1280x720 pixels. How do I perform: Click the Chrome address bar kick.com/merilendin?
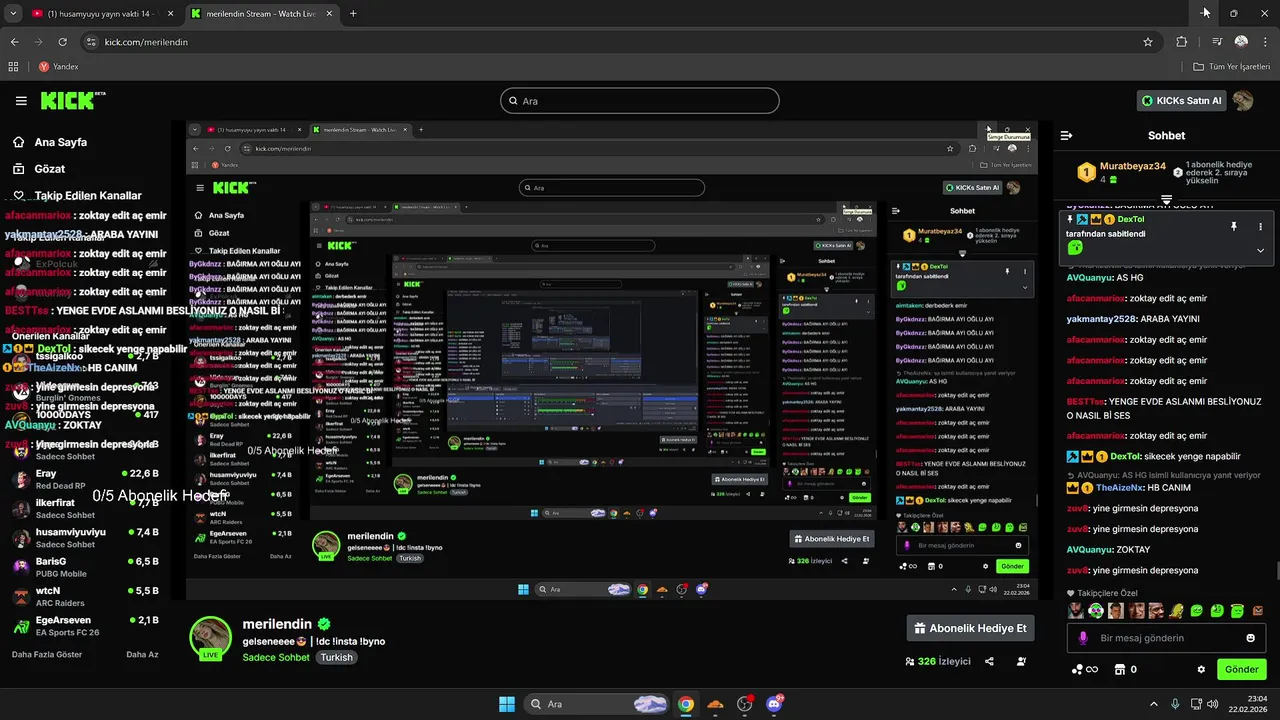tap(620, 42)
